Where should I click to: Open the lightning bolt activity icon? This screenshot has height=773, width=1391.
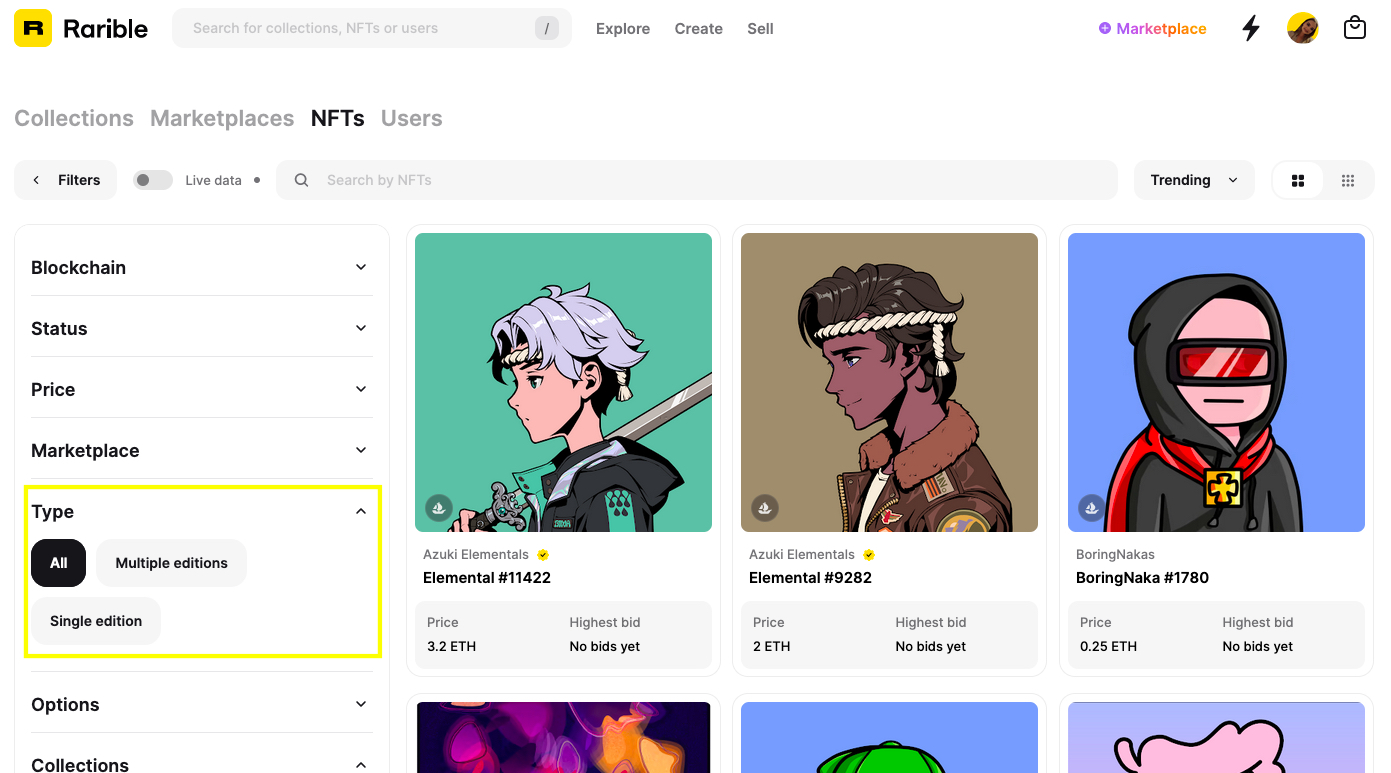1251,28
